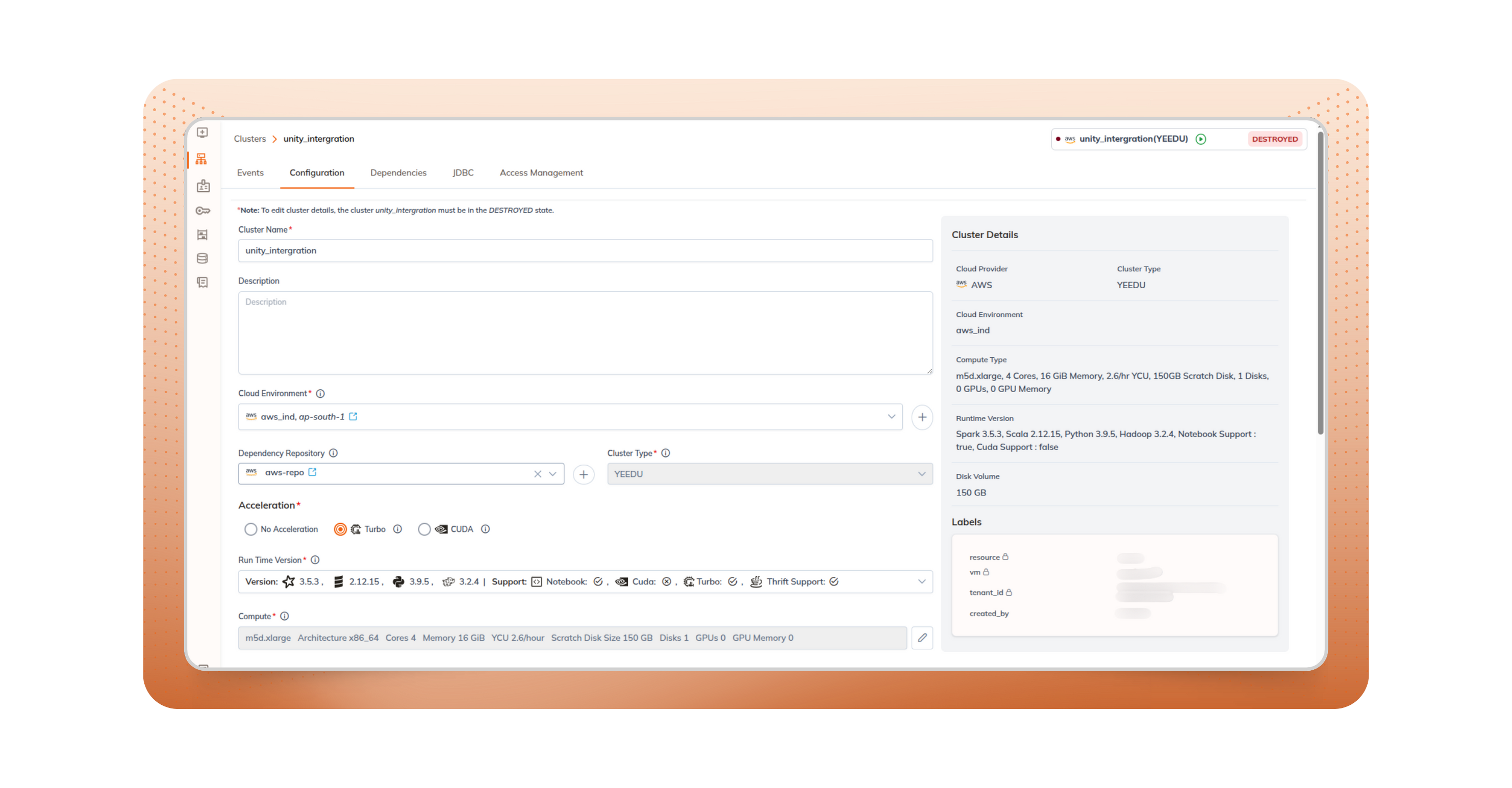Start the cluster using the green play button
This screenshot has height=788, width=1512.
1200,139
